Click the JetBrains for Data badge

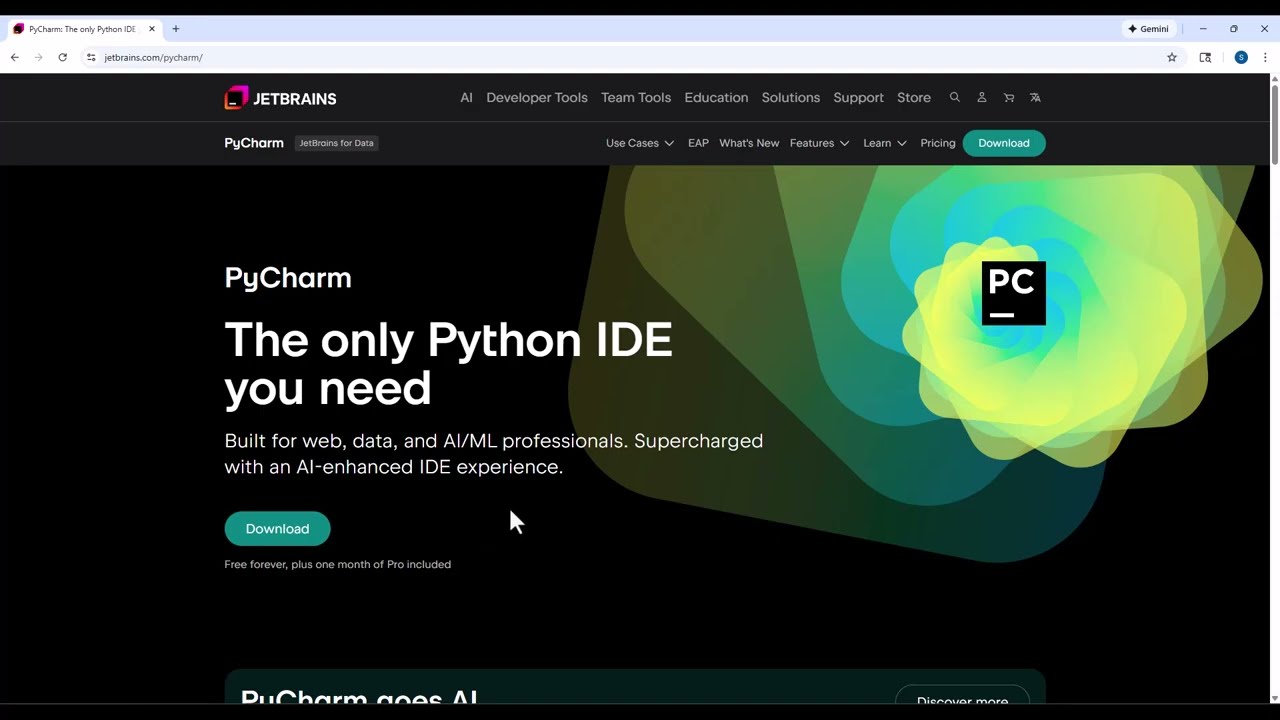pyautogui.click(x=336, y=143)
